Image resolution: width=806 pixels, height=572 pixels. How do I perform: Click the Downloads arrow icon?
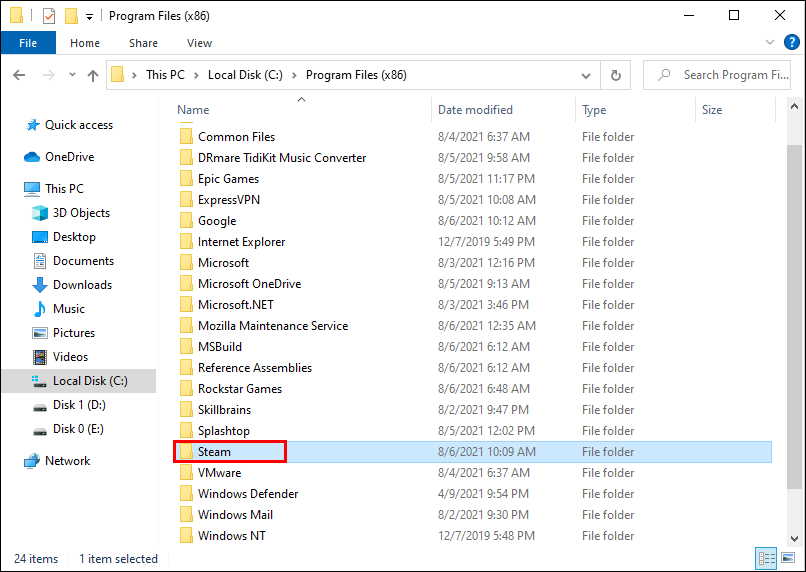tap(40, 285)
